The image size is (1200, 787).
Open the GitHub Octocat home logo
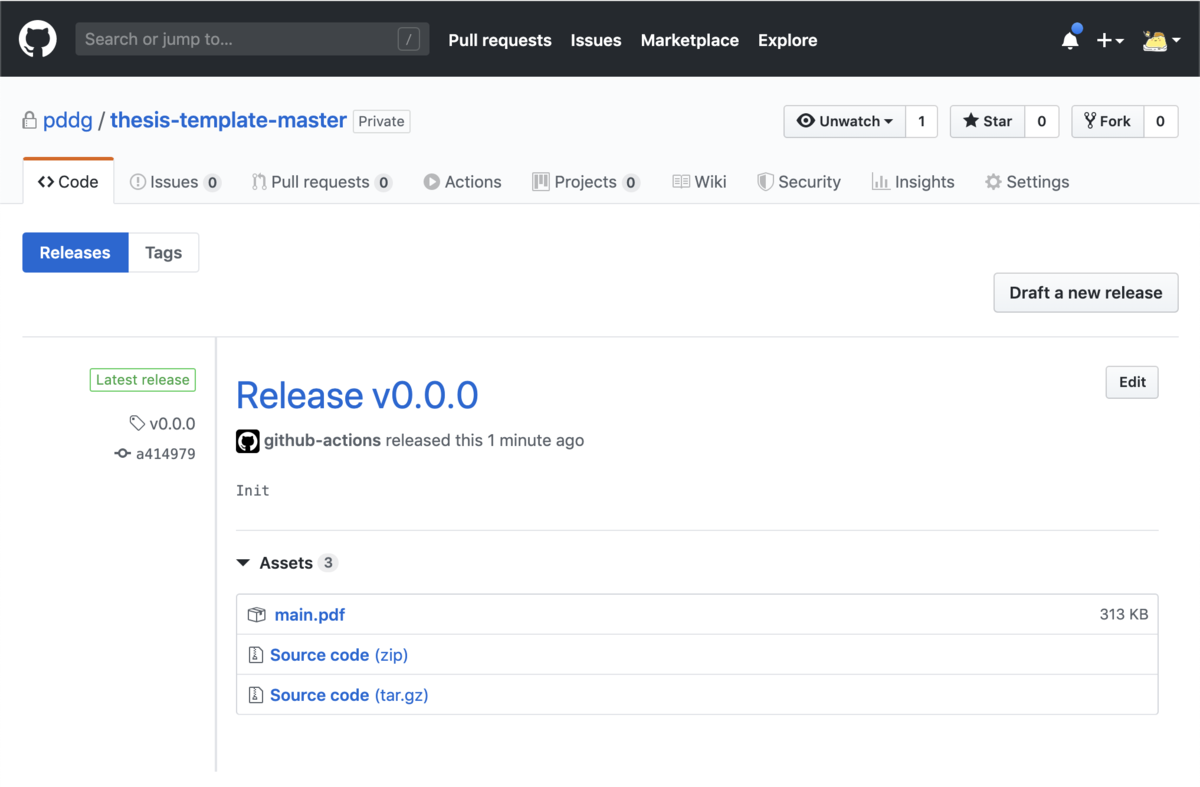pyautogui.click(x=38, y=39)
